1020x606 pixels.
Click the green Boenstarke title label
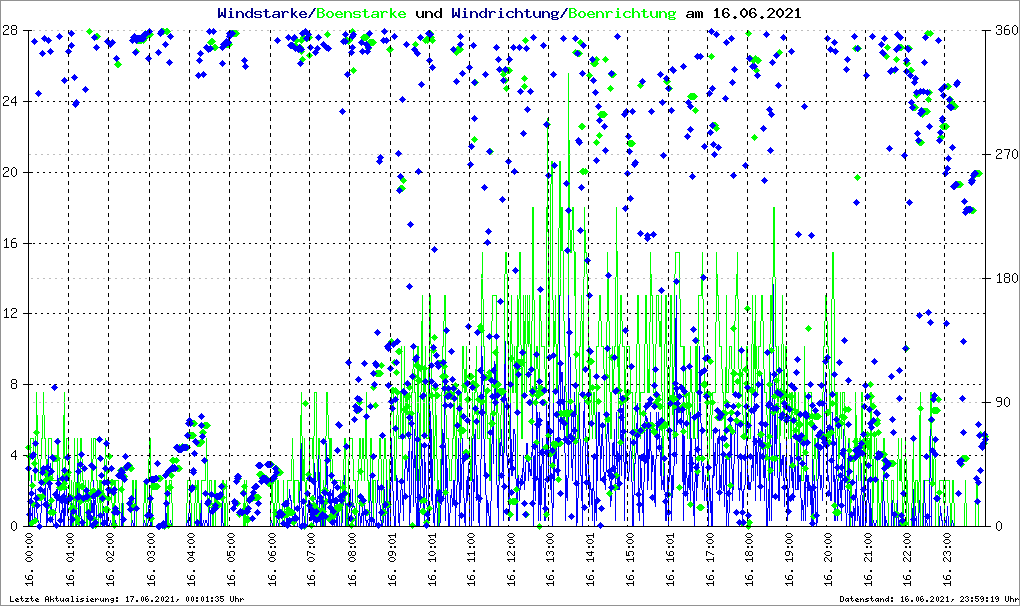[361, 14]
